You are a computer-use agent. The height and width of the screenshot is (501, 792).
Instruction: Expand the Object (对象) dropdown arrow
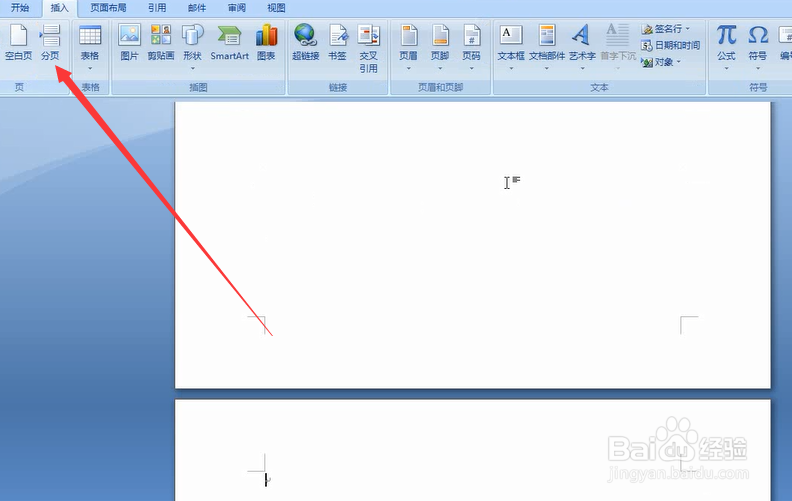point(679,62)
